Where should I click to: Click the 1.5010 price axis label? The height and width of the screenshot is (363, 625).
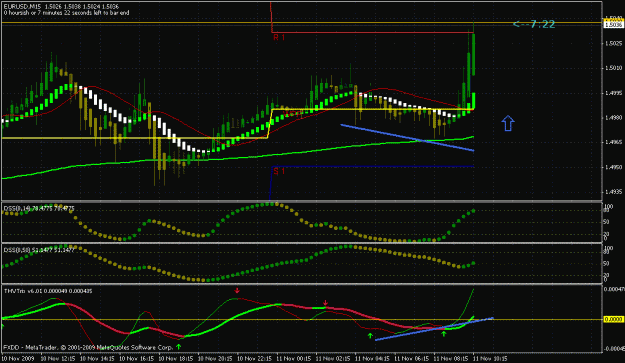[x=613, y=68]
